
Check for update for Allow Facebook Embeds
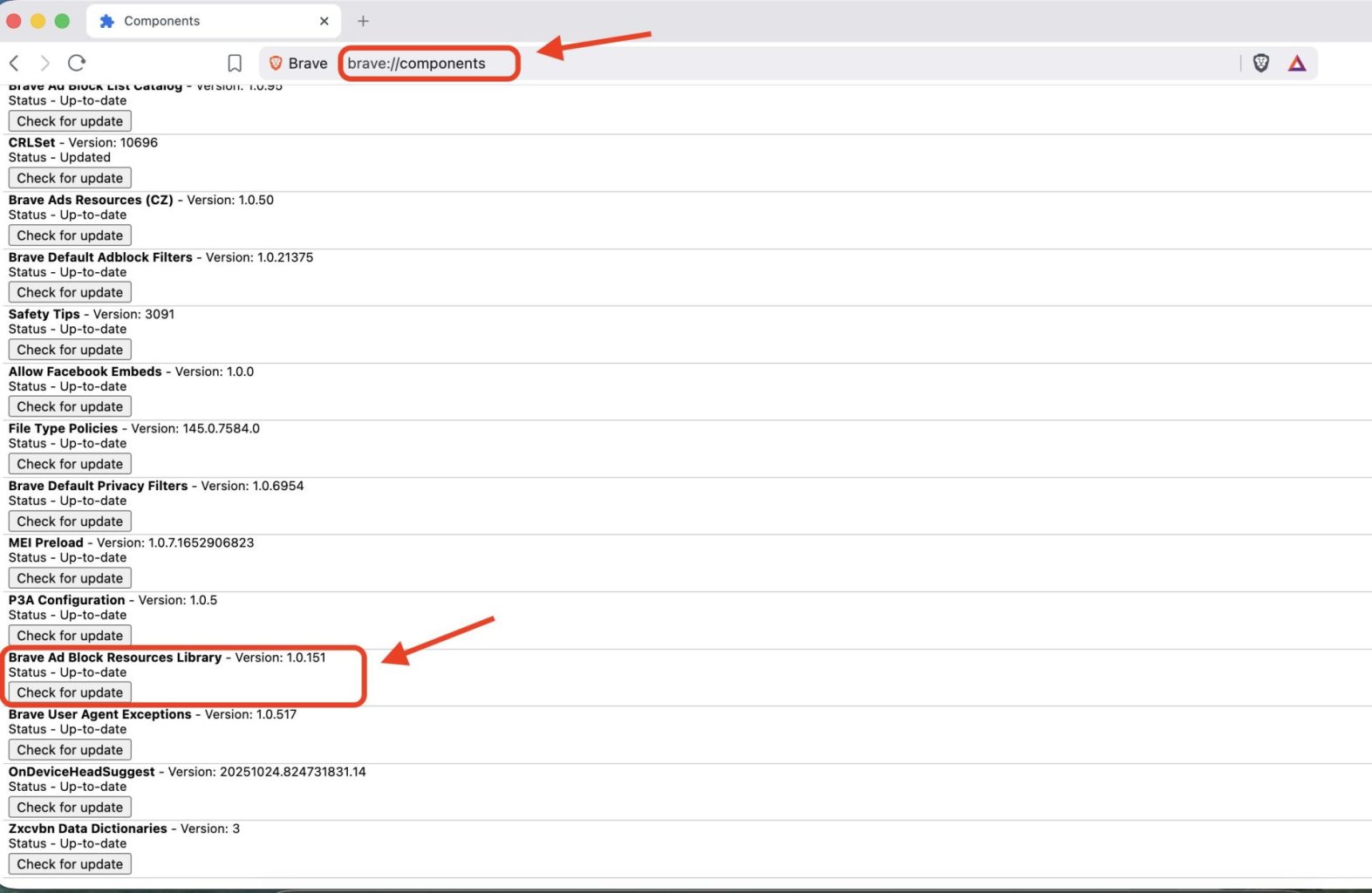[70, 406]
